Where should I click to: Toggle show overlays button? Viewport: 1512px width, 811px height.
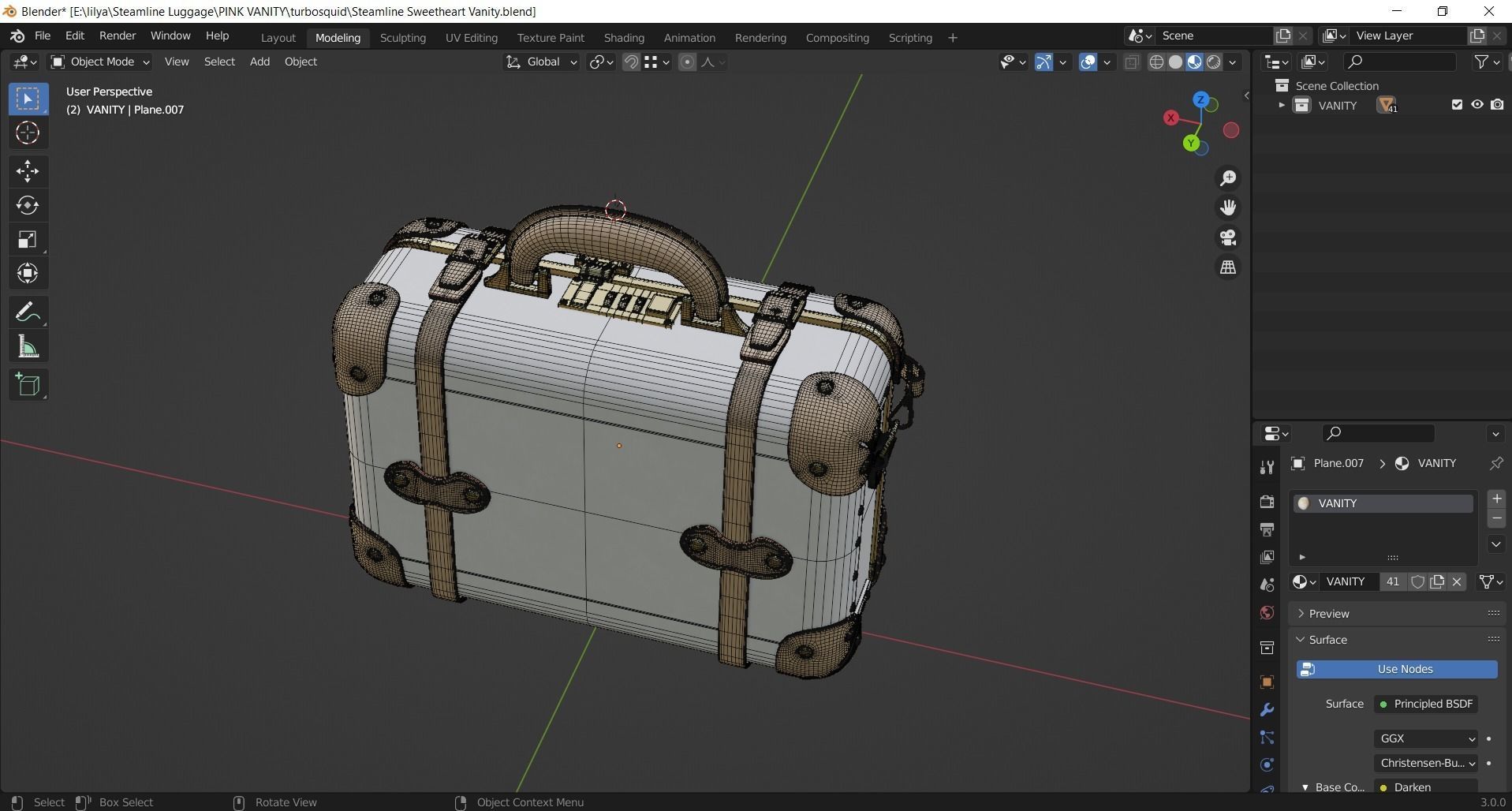tap(1088, 62)
